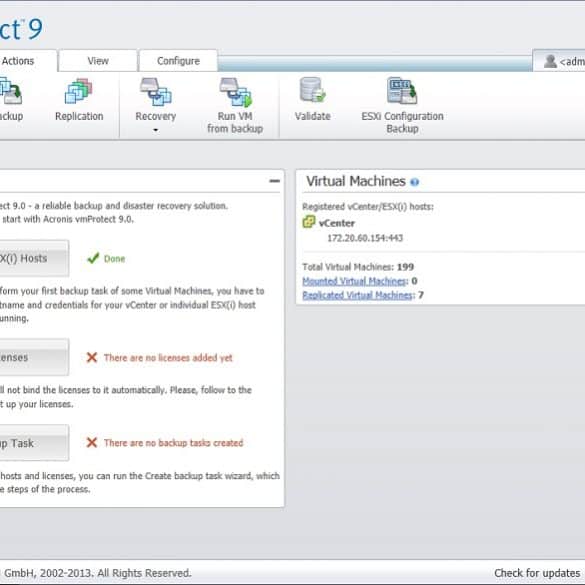Click the Backup Task button

(x=34, y=443)
